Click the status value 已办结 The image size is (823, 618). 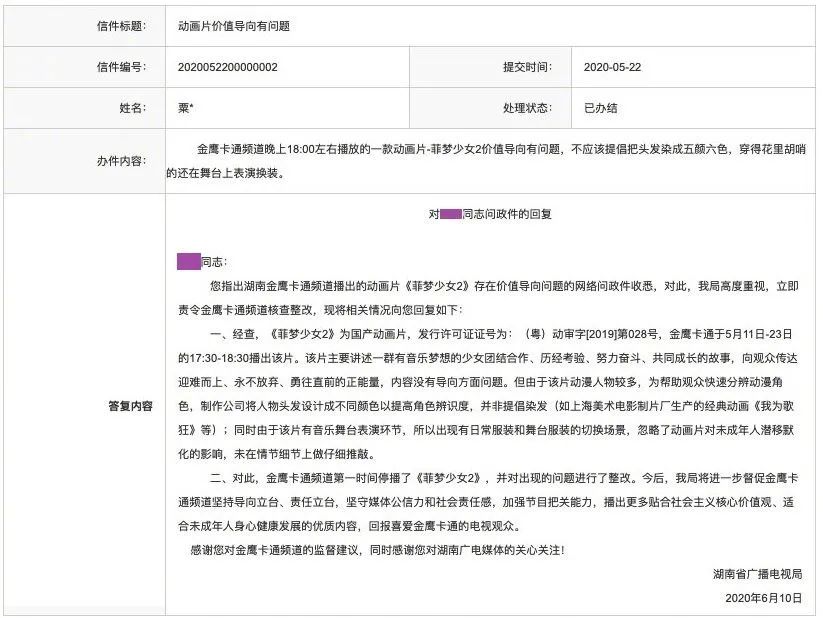tap(600, 108)
